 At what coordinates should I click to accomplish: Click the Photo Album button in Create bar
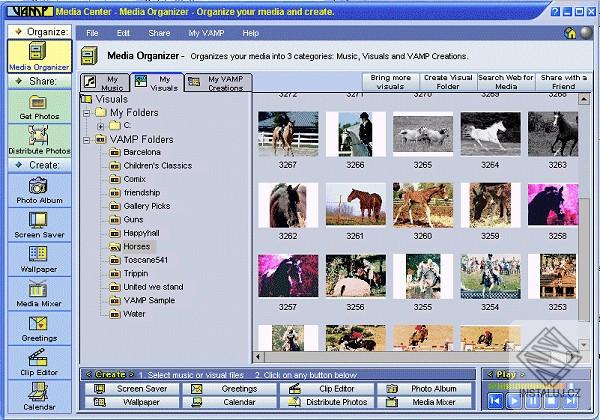click(x=424, y=389)
